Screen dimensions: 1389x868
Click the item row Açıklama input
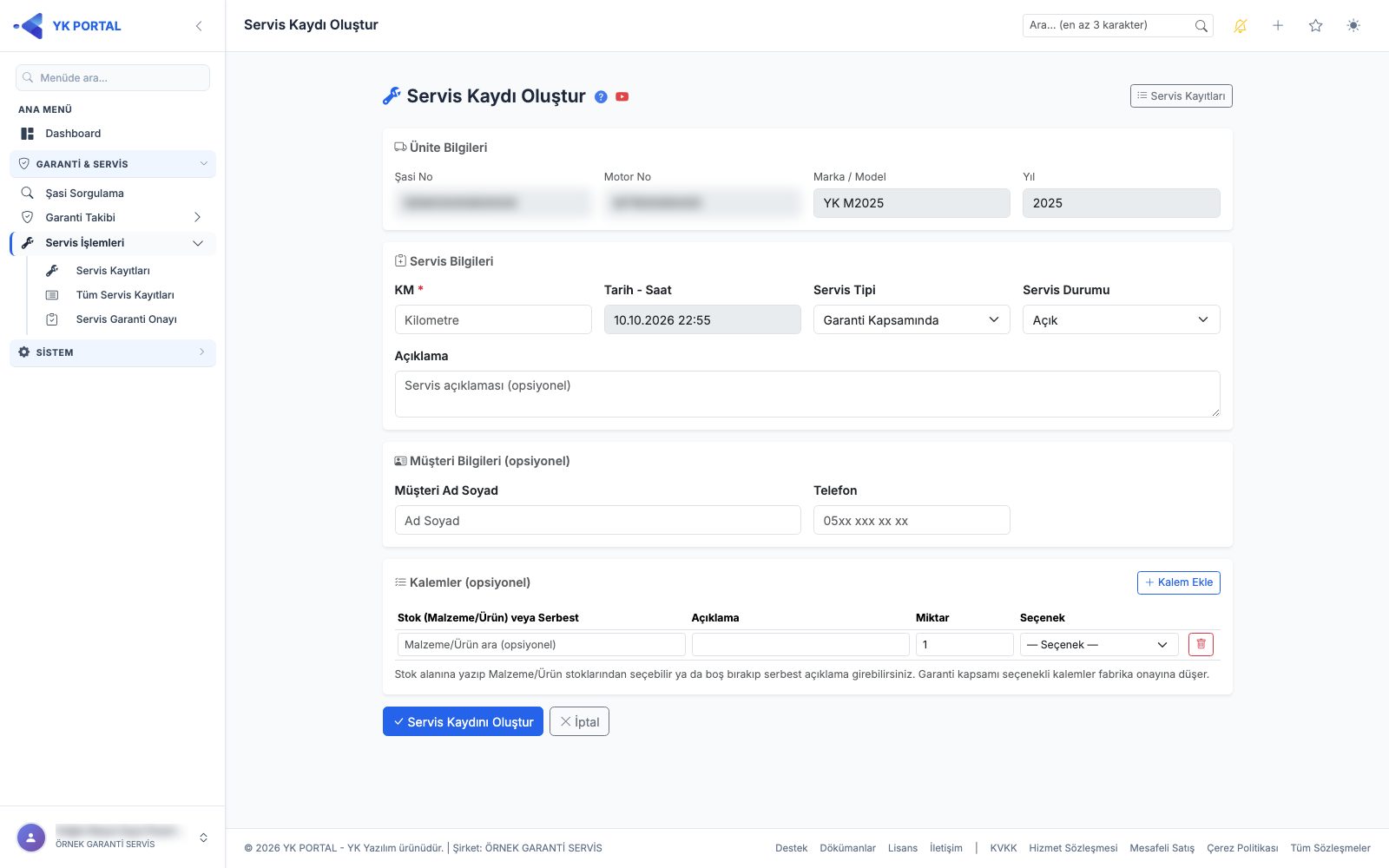click(800, 644)
